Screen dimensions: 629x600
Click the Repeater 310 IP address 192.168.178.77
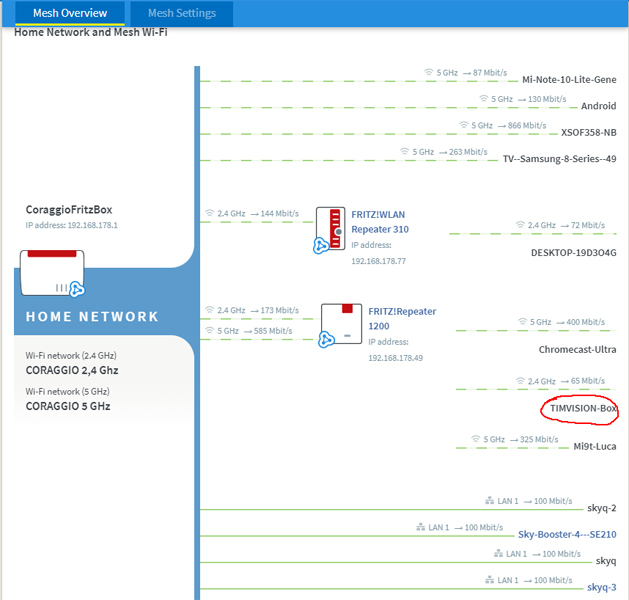coord(378,261)
